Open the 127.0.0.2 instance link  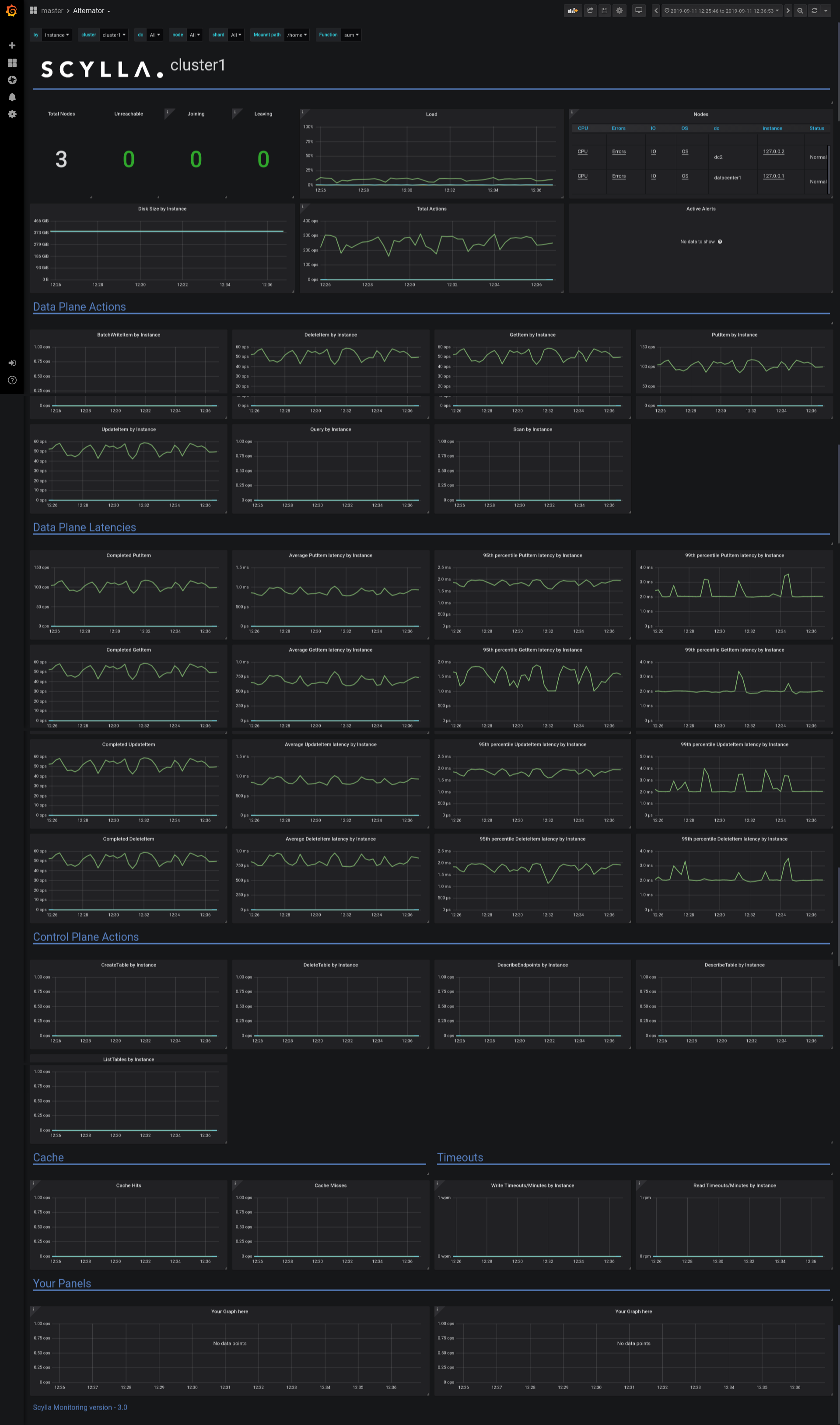(x=773, y=152)
